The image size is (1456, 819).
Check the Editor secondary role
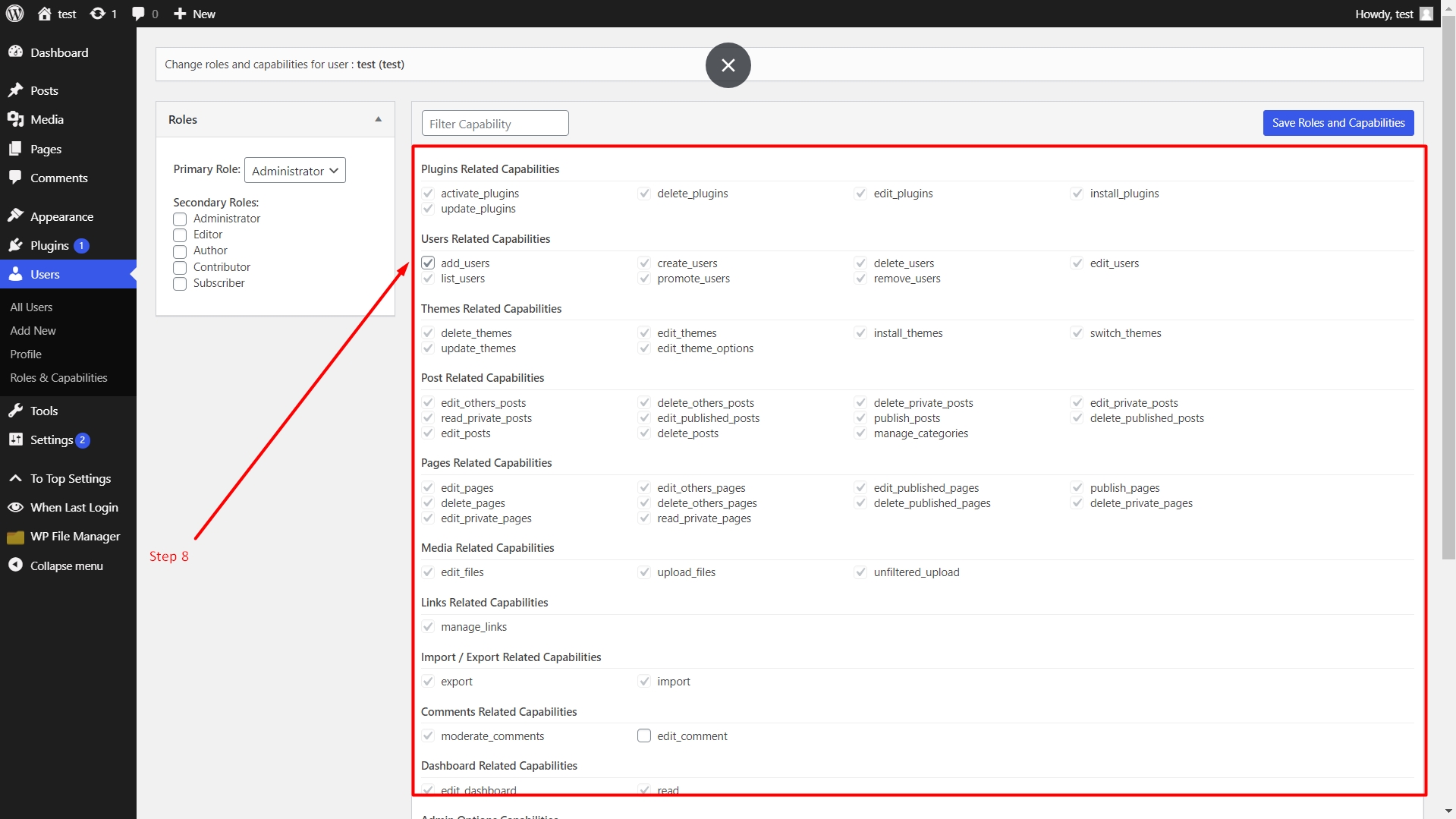180,235
